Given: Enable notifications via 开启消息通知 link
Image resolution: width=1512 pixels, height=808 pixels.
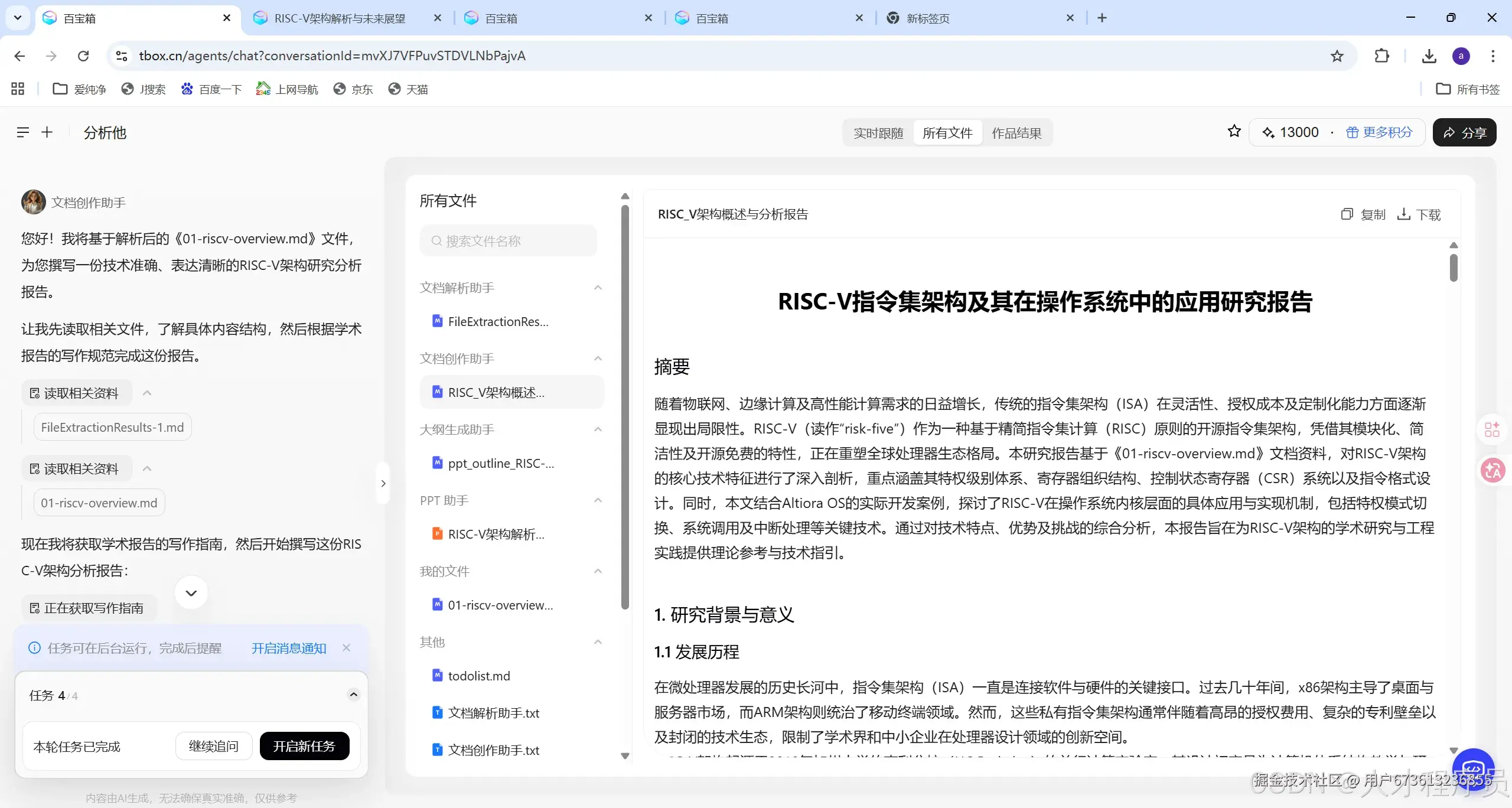Looking at the screenshot, I should coord(288,647).
